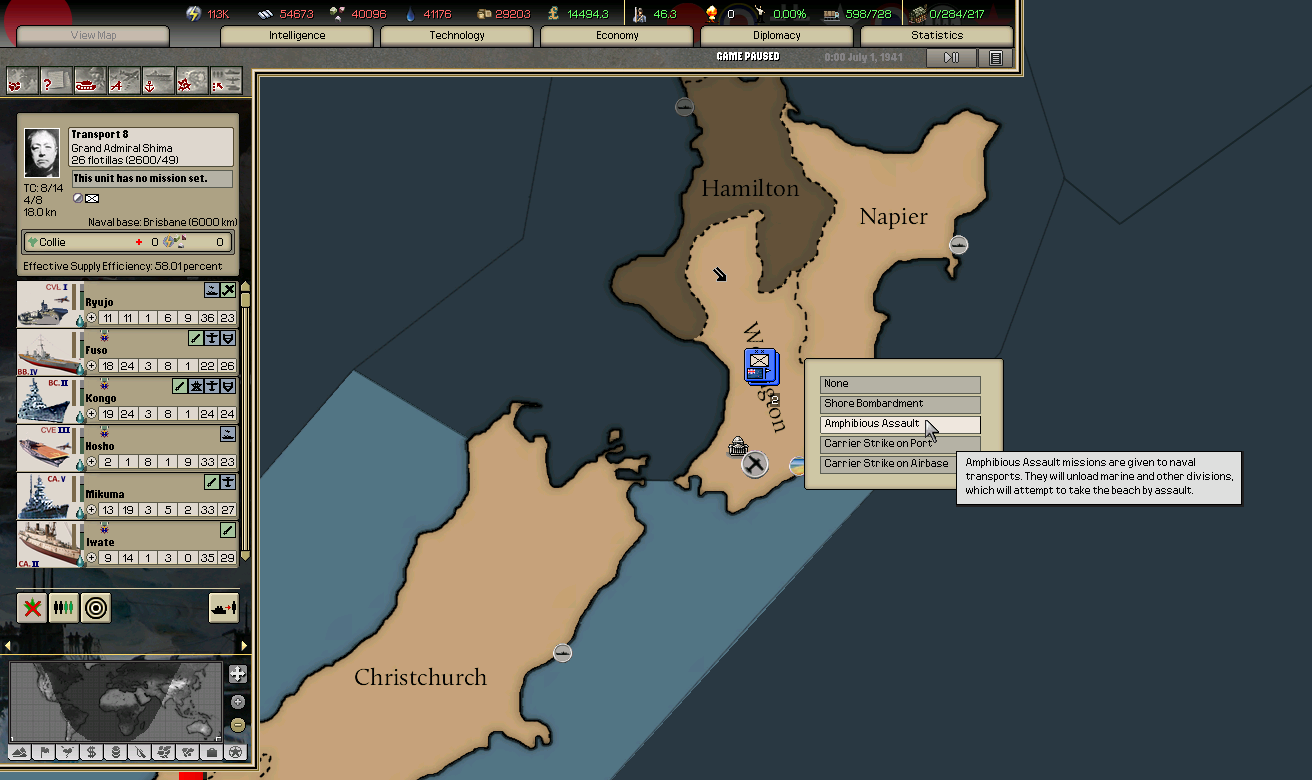Viewport: 1312px width, 780px height.
Task: Expand Fuso ship details plus button
Action: click(92, 366)
